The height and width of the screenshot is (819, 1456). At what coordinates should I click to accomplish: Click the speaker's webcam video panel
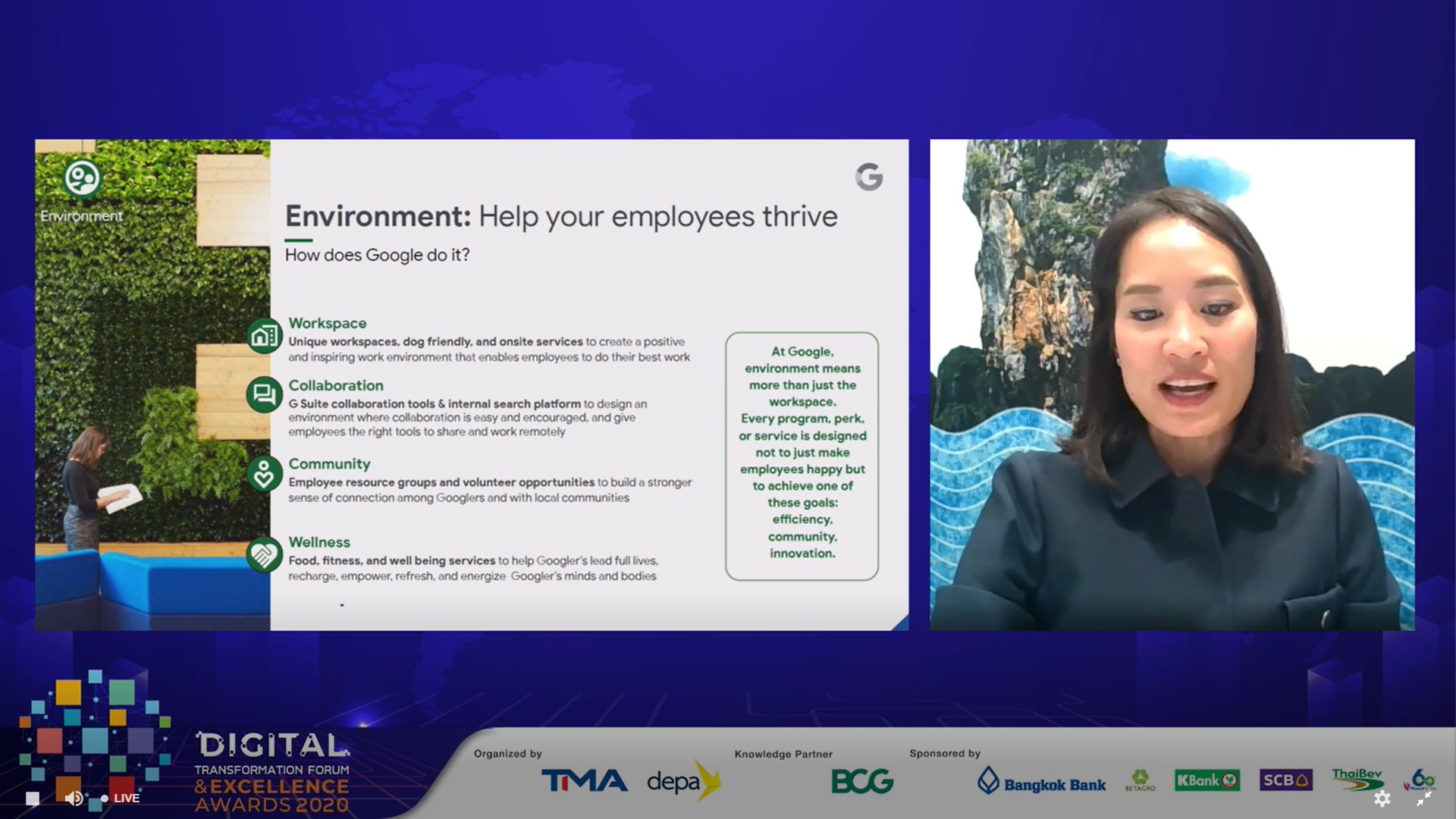click(x=1172, y=384)
